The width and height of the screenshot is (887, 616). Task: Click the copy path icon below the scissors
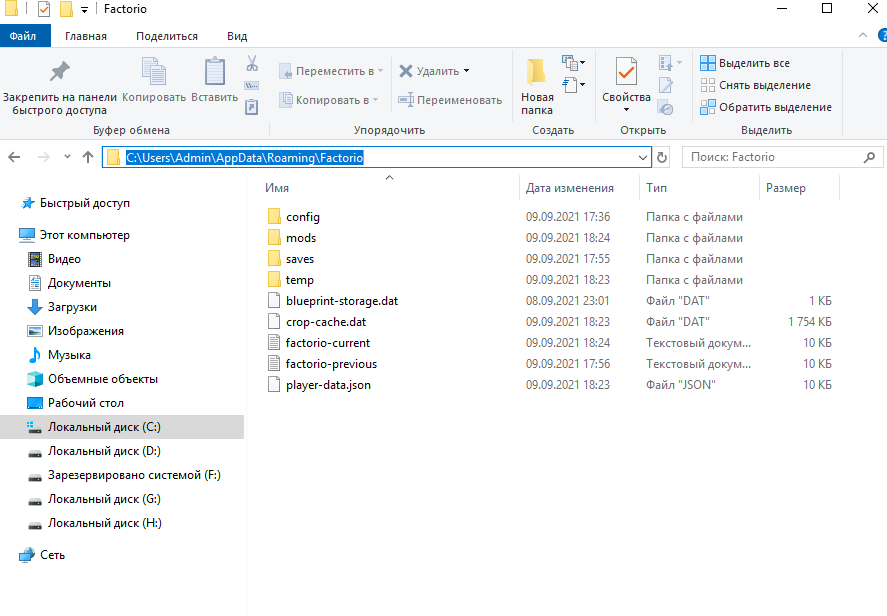252,85
